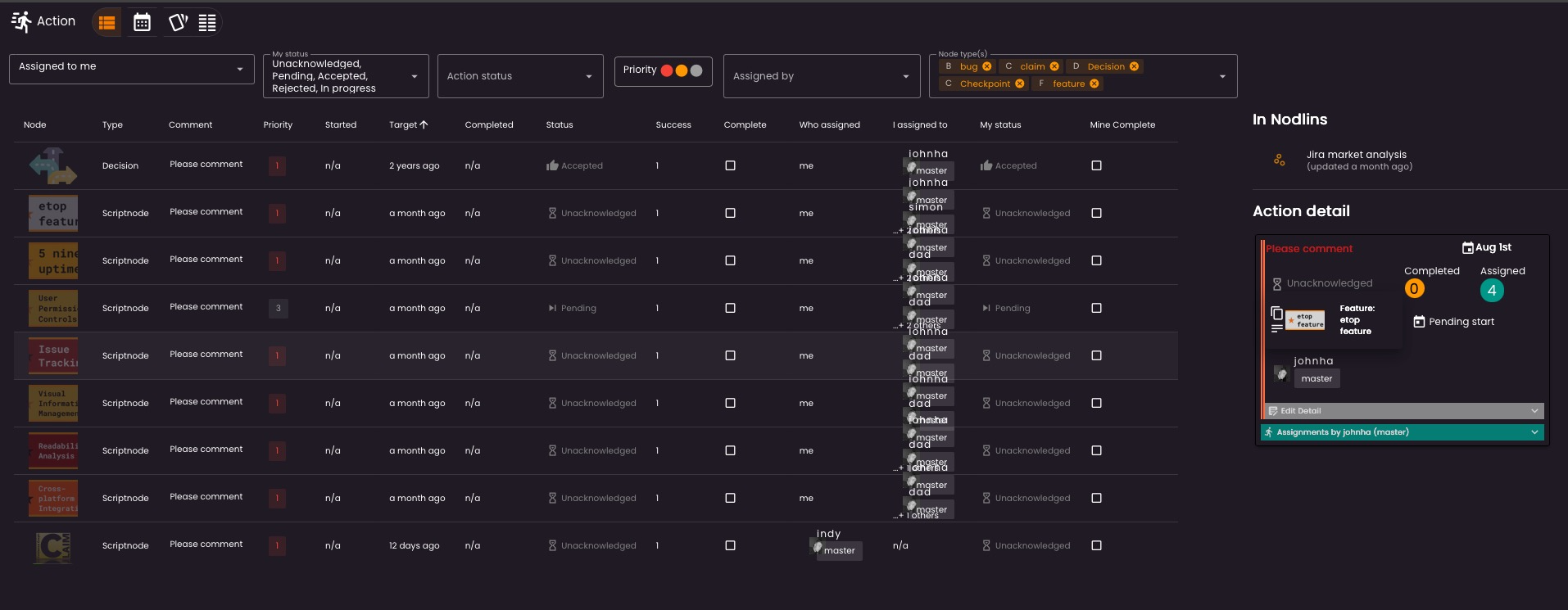The image size is (1568, 610).
Task: Click the copy icon in Action detail
Action: (1276, 313)
